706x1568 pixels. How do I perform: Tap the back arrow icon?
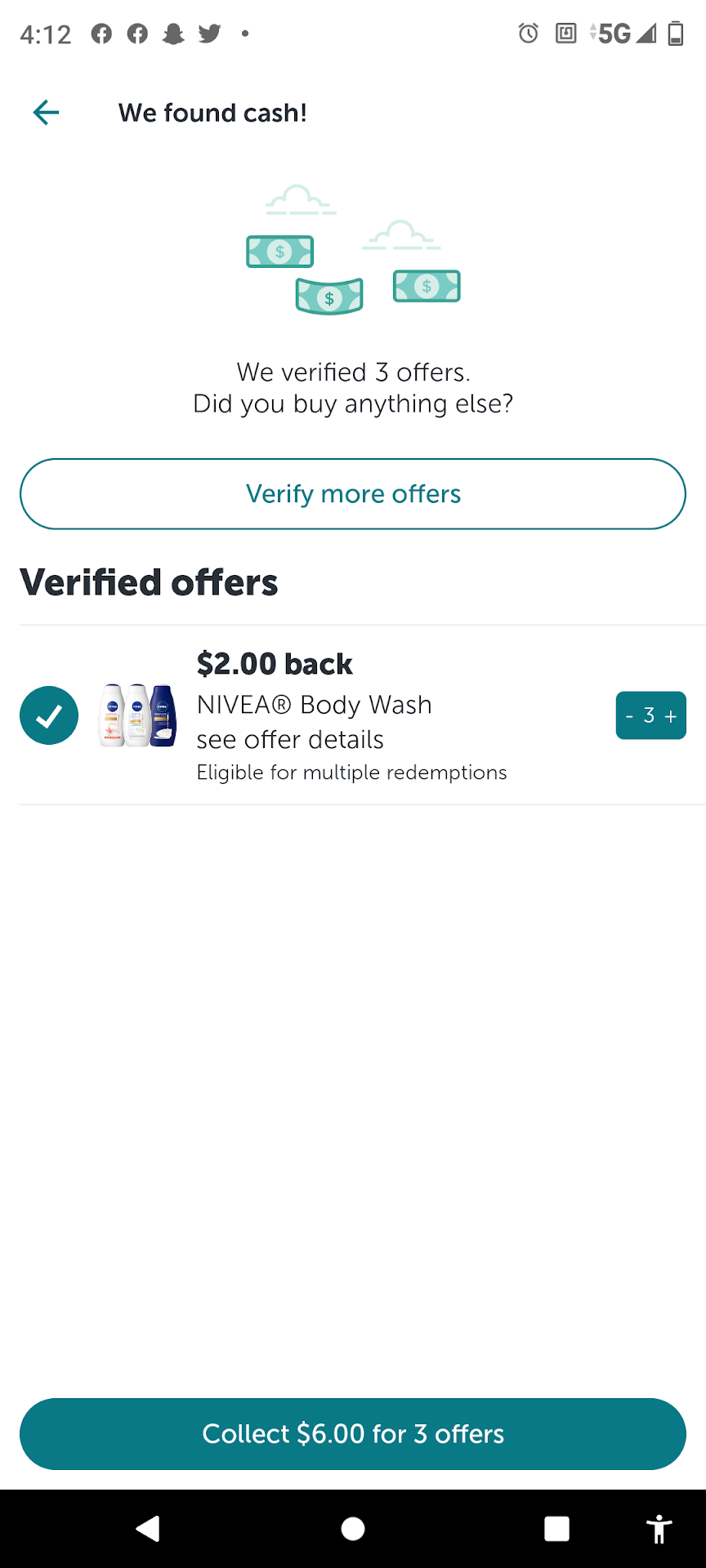(47, 113)
